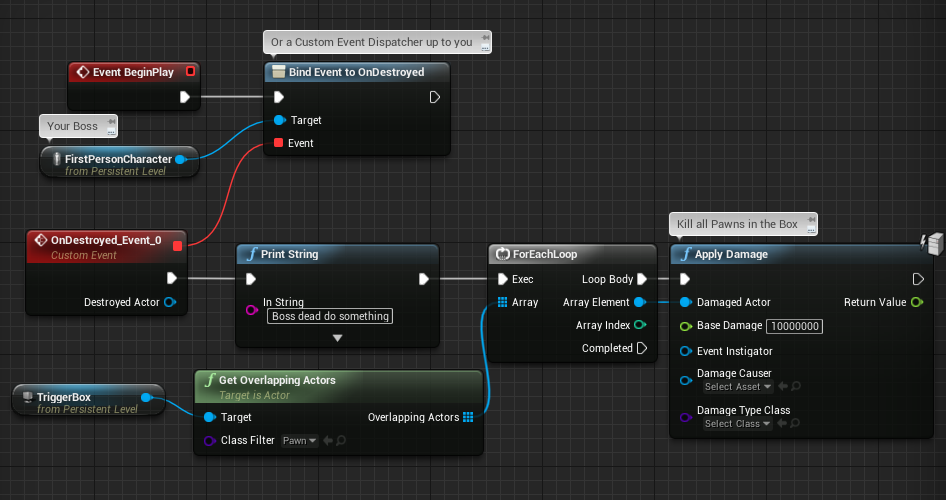Screen dimensions: 946x500
Task: Select the Bind Event to OnDestroyed node title
Action: [x=357, y=72]
